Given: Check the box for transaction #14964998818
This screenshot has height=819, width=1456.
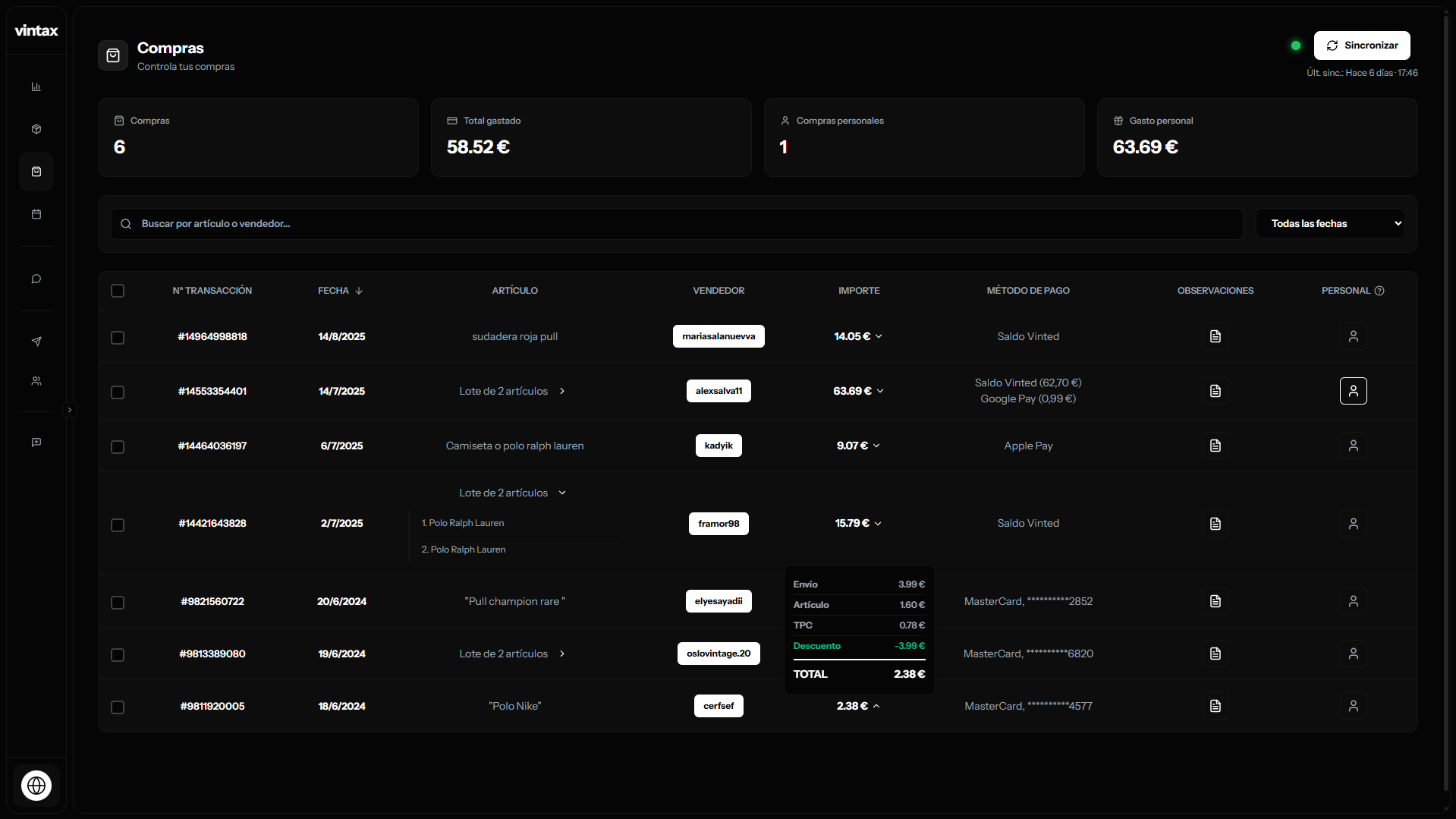Looking at the screenshot, I should 118,338.
